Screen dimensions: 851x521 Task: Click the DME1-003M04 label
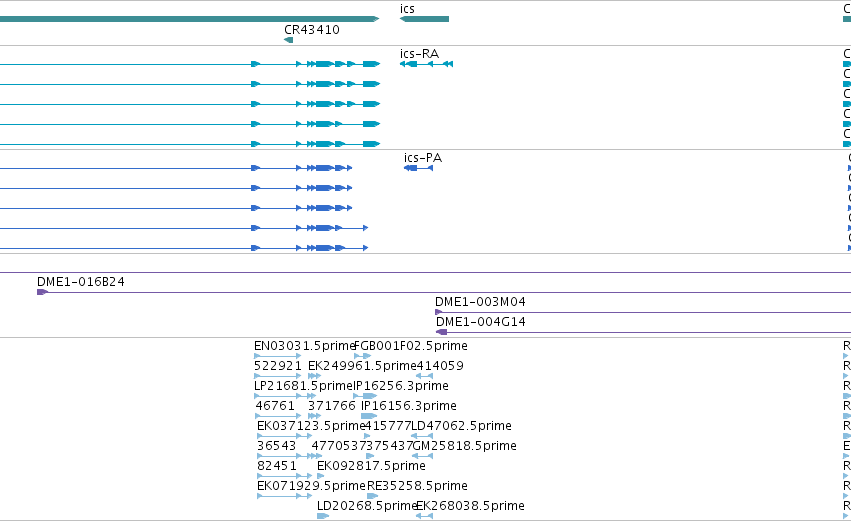(480, 302)
